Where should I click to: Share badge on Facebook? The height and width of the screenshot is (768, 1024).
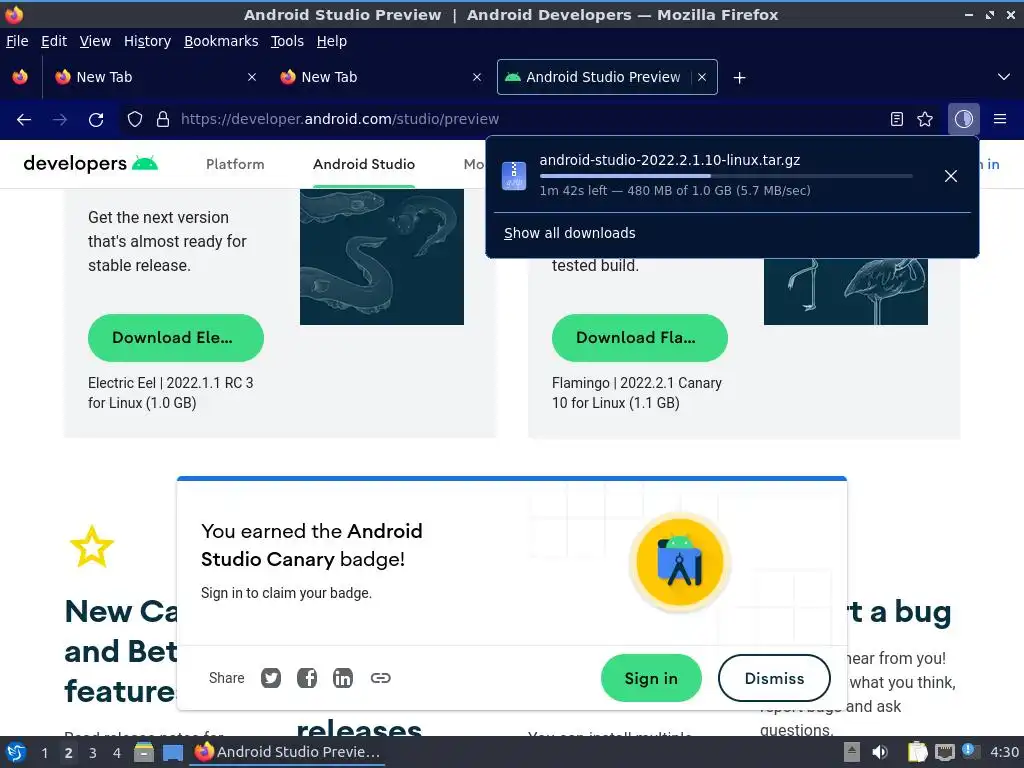click(307, 678)
